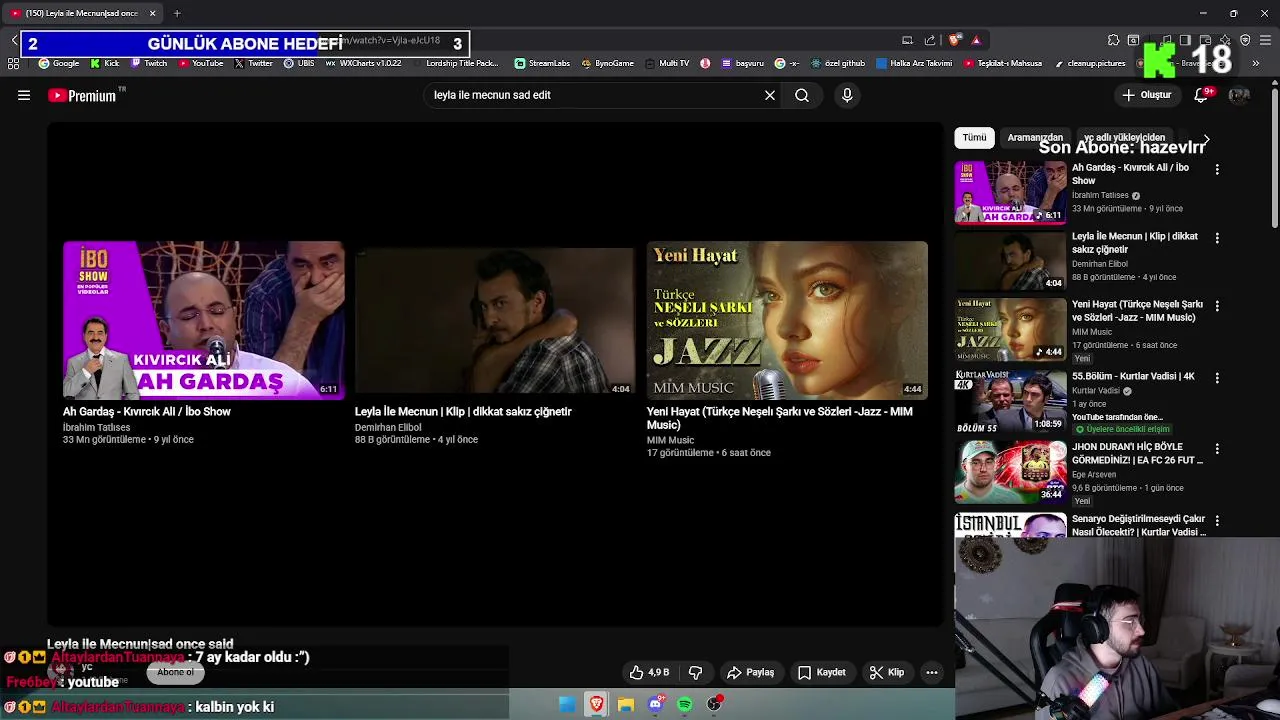Image resolution: width=1280 pixels, height=720 pixels.
Task: Start voice search with the microphone
Action: (847, 95)
